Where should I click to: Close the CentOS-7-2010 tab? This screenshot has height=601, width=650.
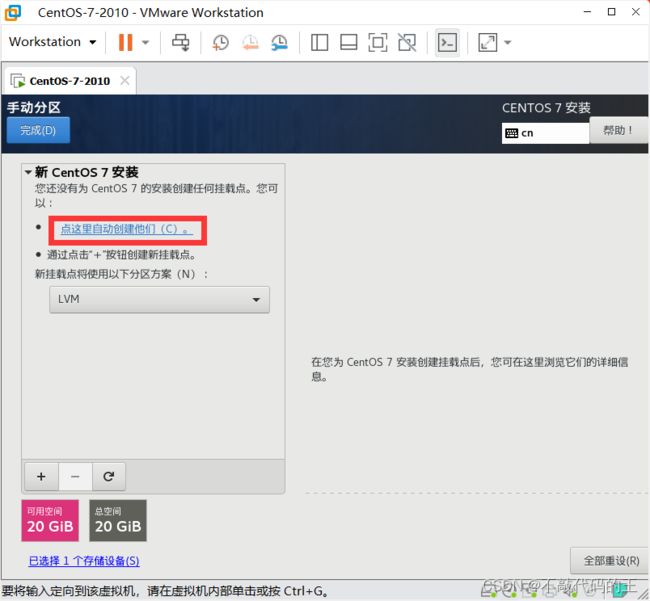pos(125,80)
